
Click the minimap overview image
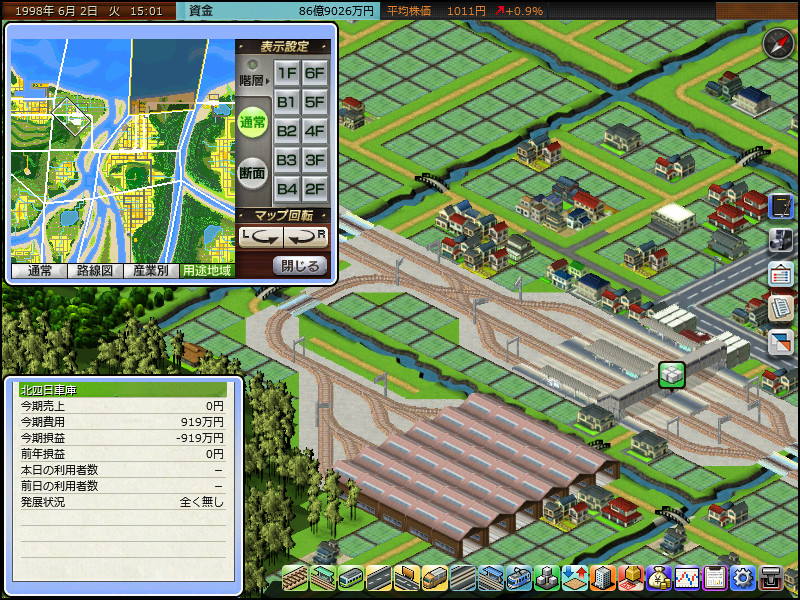point(123,151)
